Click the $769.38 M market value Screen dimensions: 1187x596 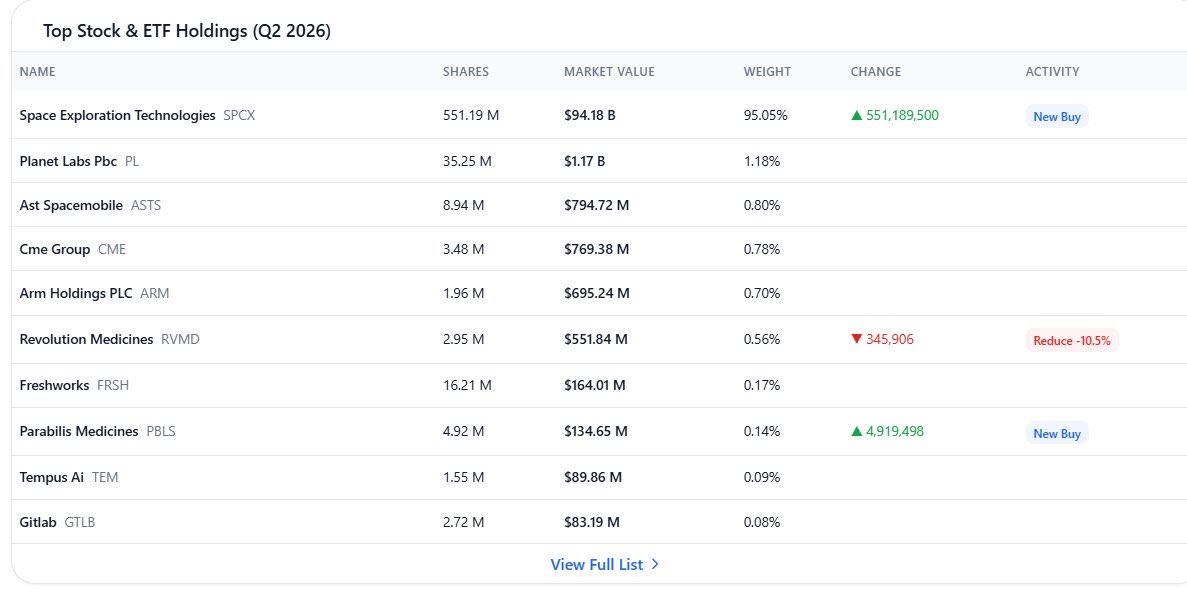click(x=597, y=248)
